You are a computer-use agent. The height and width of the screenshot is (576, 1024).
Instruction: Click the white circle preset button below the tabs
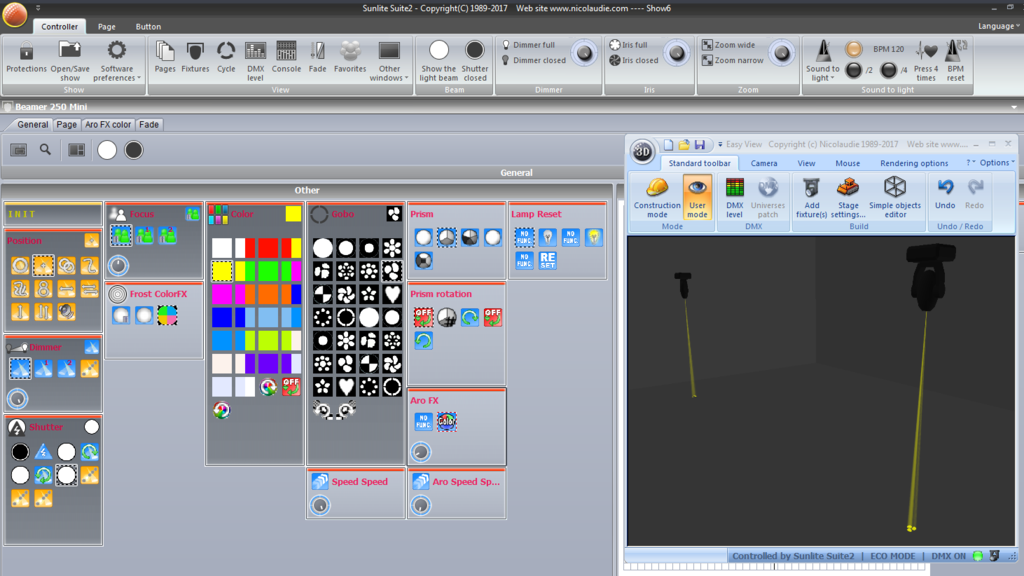[107, 150]
